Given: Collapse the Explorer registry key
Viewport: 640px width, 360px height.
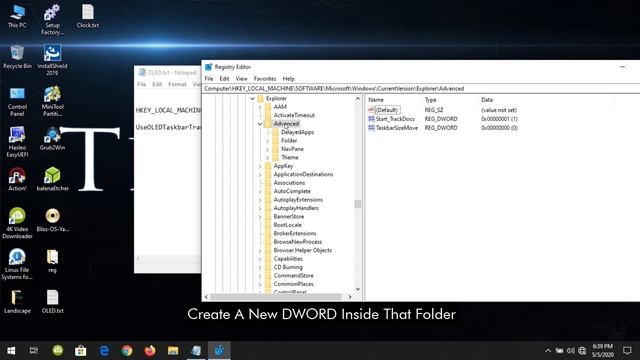Looking at the screenshot, I should coord(253,98).
